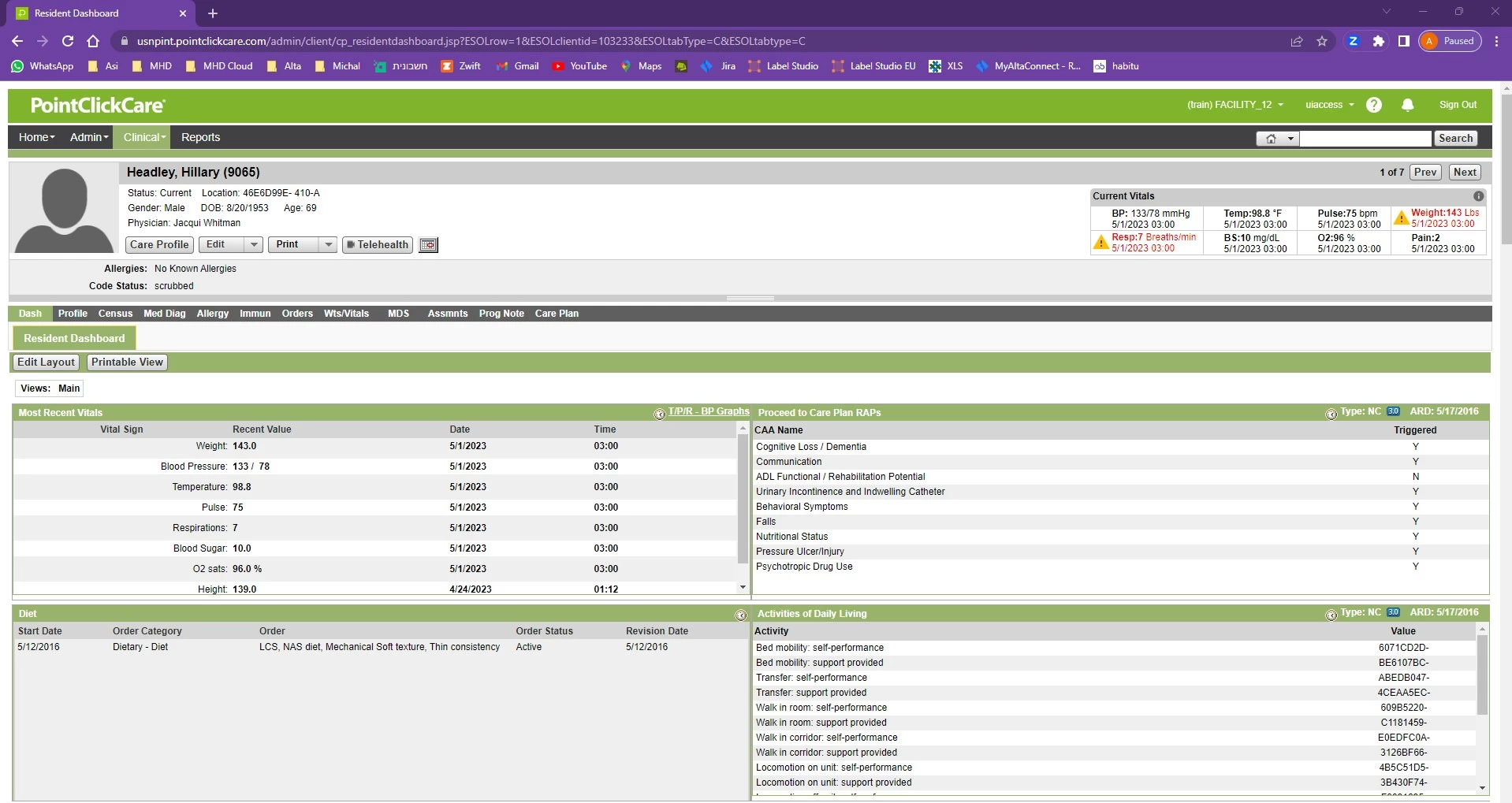The height and width of the screenshot is (803, 1512).
Task: Open the browser extensions puzzle icon
Action: click(1378, 41)
